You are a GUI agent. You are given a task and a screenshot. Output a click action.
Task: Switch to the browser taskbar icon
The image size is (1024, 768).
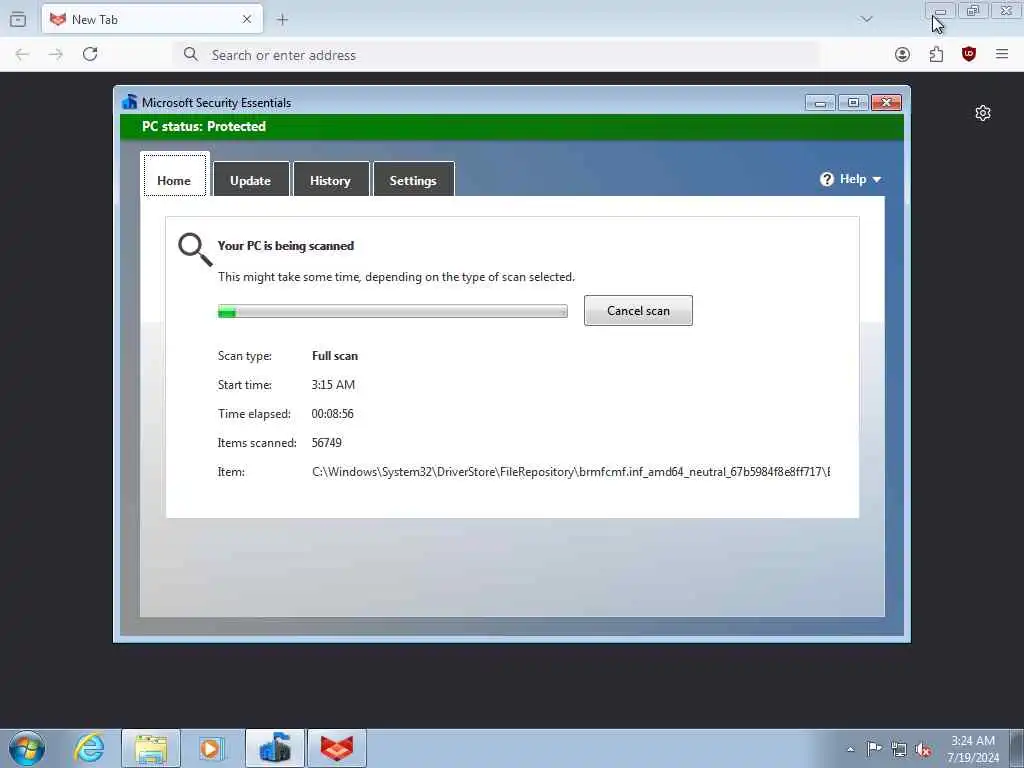coord(337,748)
